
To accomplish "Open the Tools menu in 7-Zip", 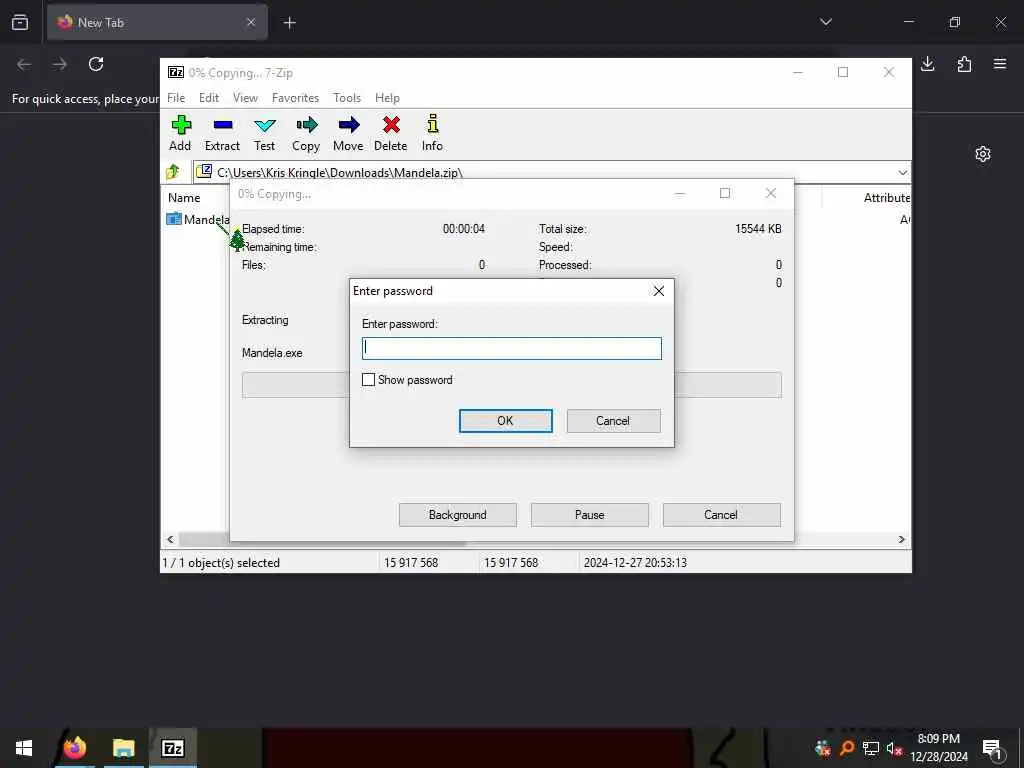I will point(347,98).
